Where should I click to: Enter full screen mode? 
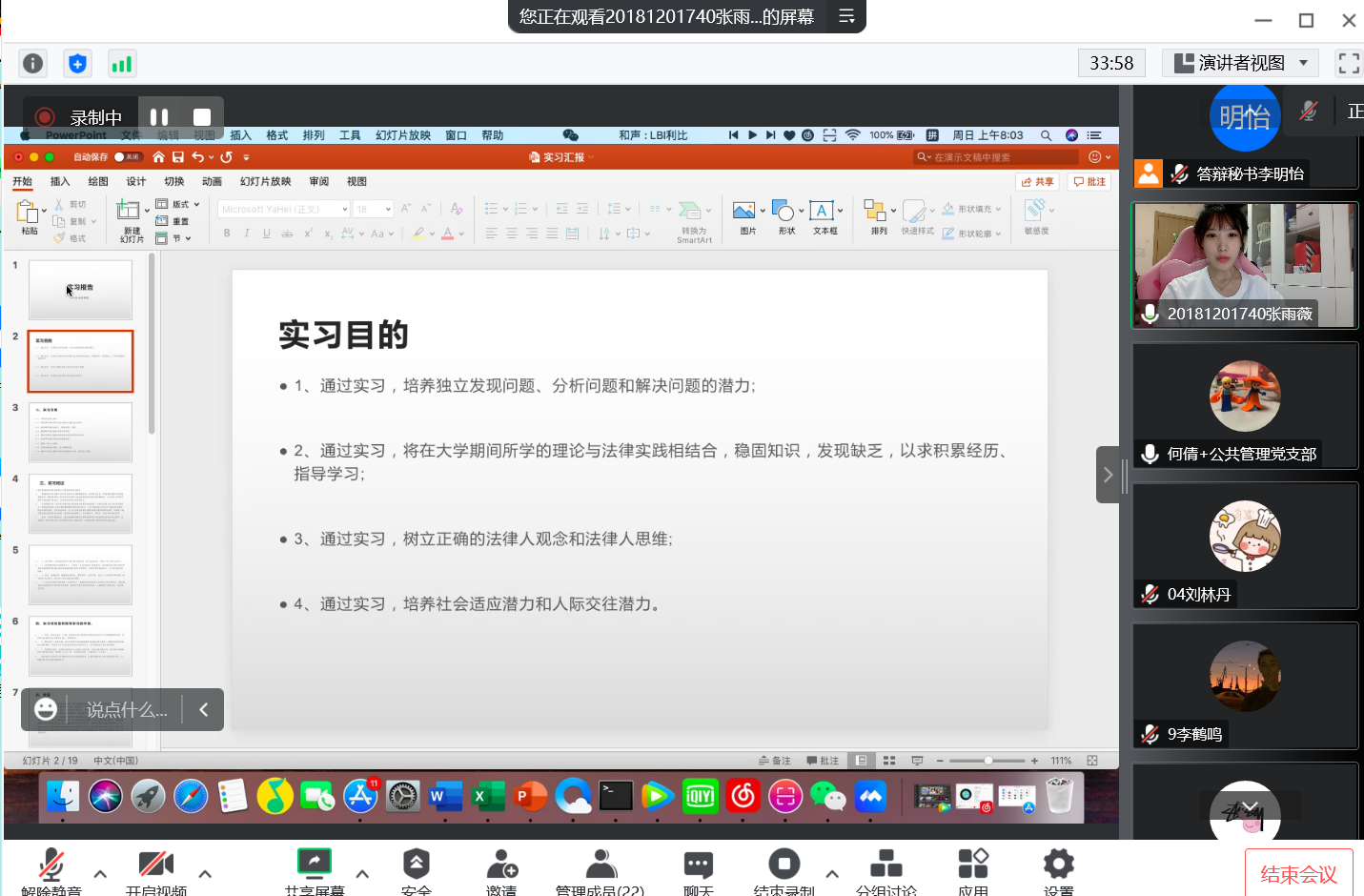pos(1348,63)
